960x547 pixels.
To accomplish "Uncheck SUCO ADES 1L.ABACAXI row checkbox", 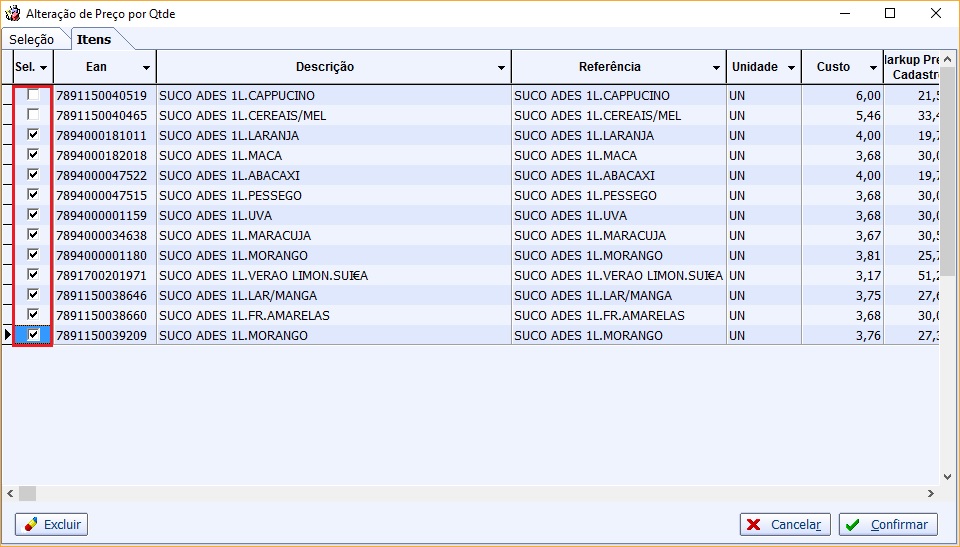I will point(34,175).
